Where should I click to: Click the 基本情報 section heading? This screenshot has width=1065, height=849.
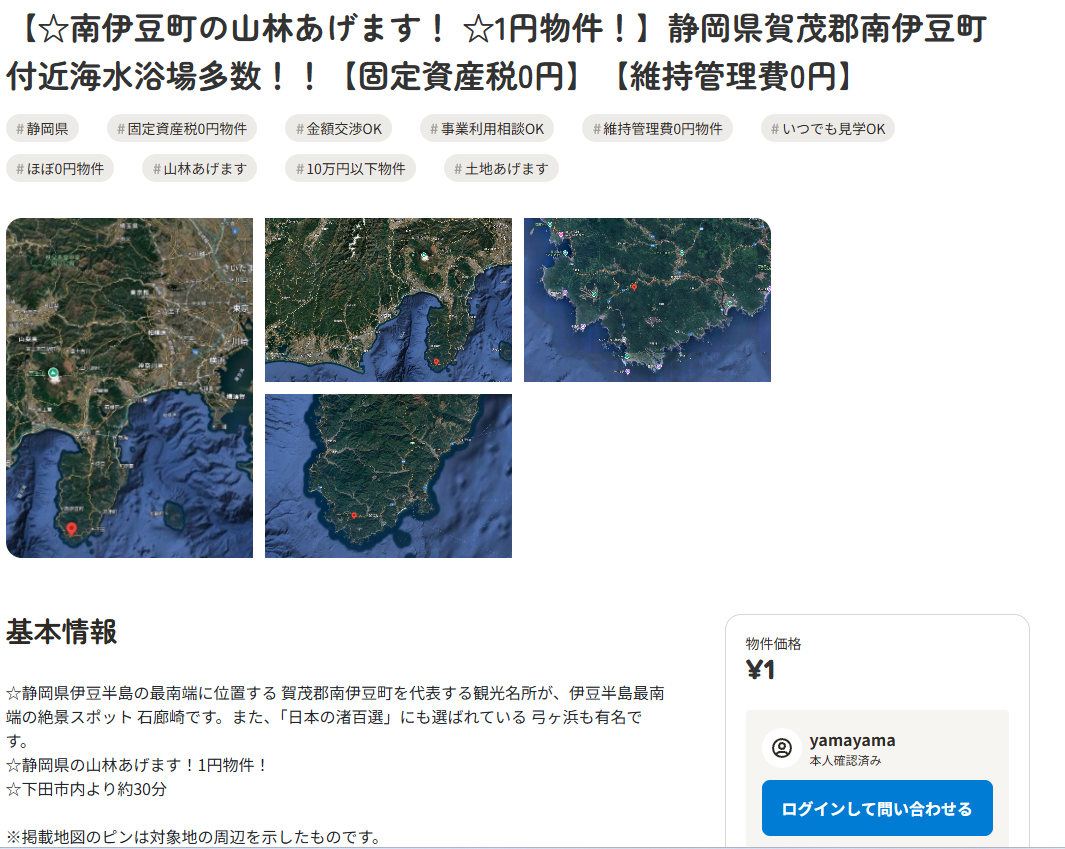coord(62,632)
